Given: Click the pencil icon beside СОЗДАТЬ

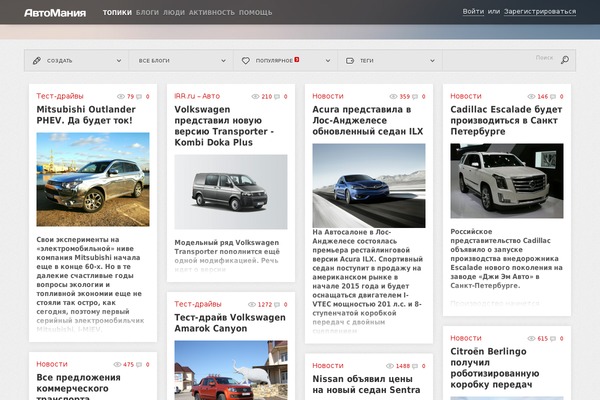Looking at the screenshot, I should 37,60.
